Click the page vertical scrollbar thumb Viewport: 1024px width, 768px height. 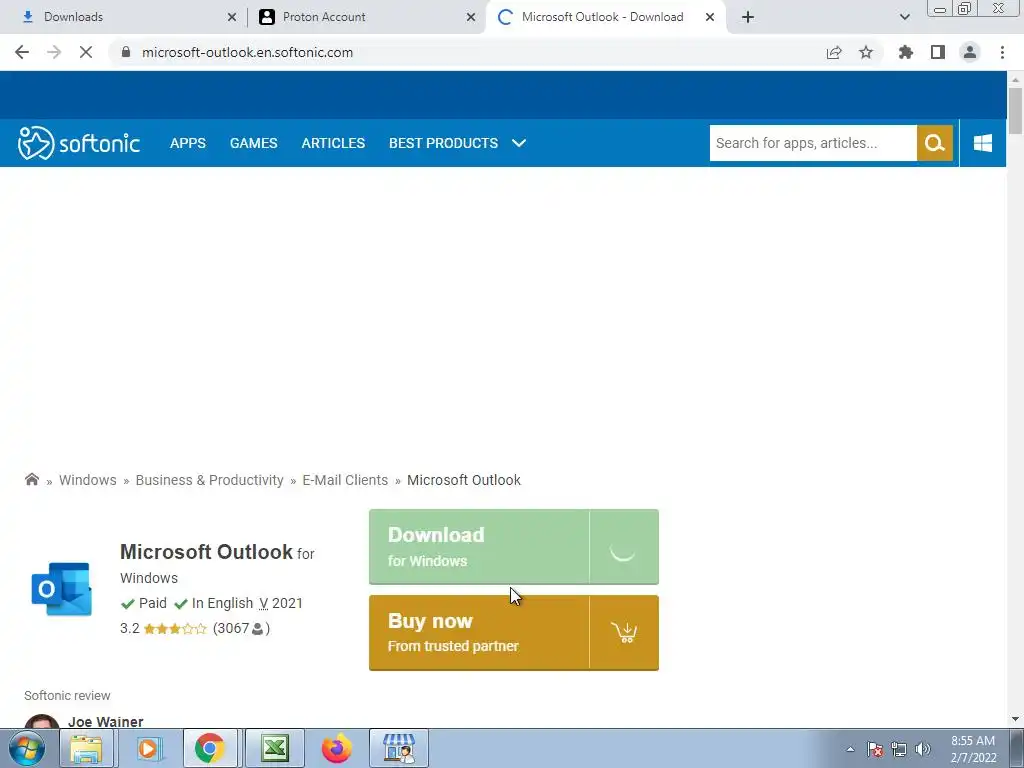1015,111
